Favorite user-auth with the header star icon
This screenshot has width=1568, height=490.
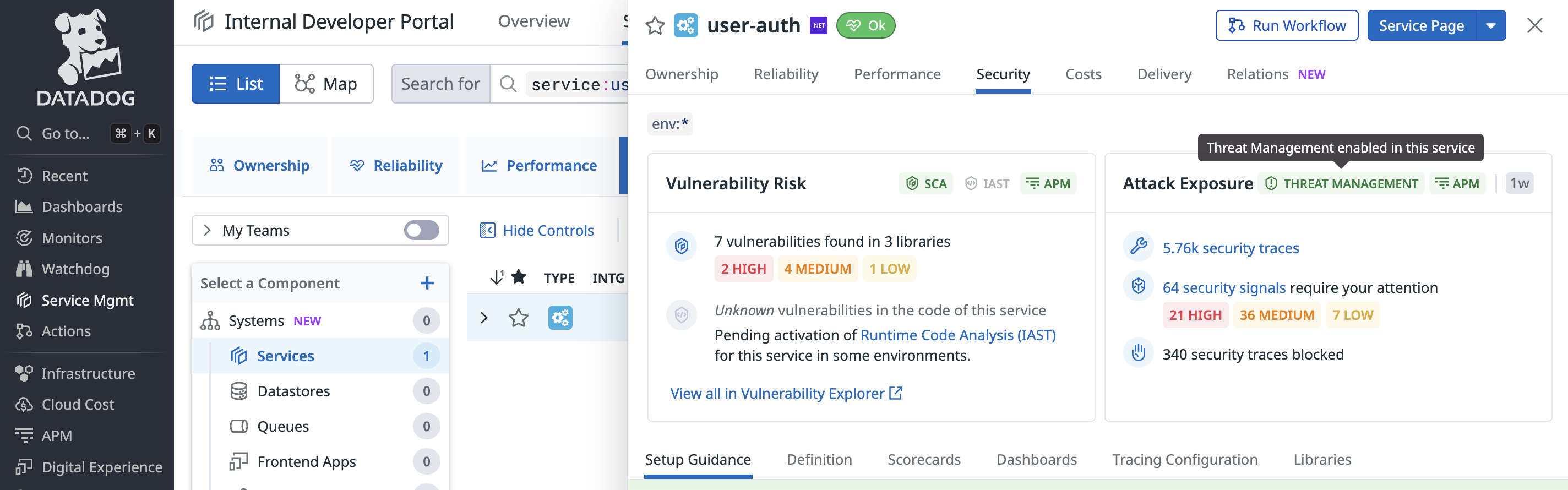click(x=655, y=25)
